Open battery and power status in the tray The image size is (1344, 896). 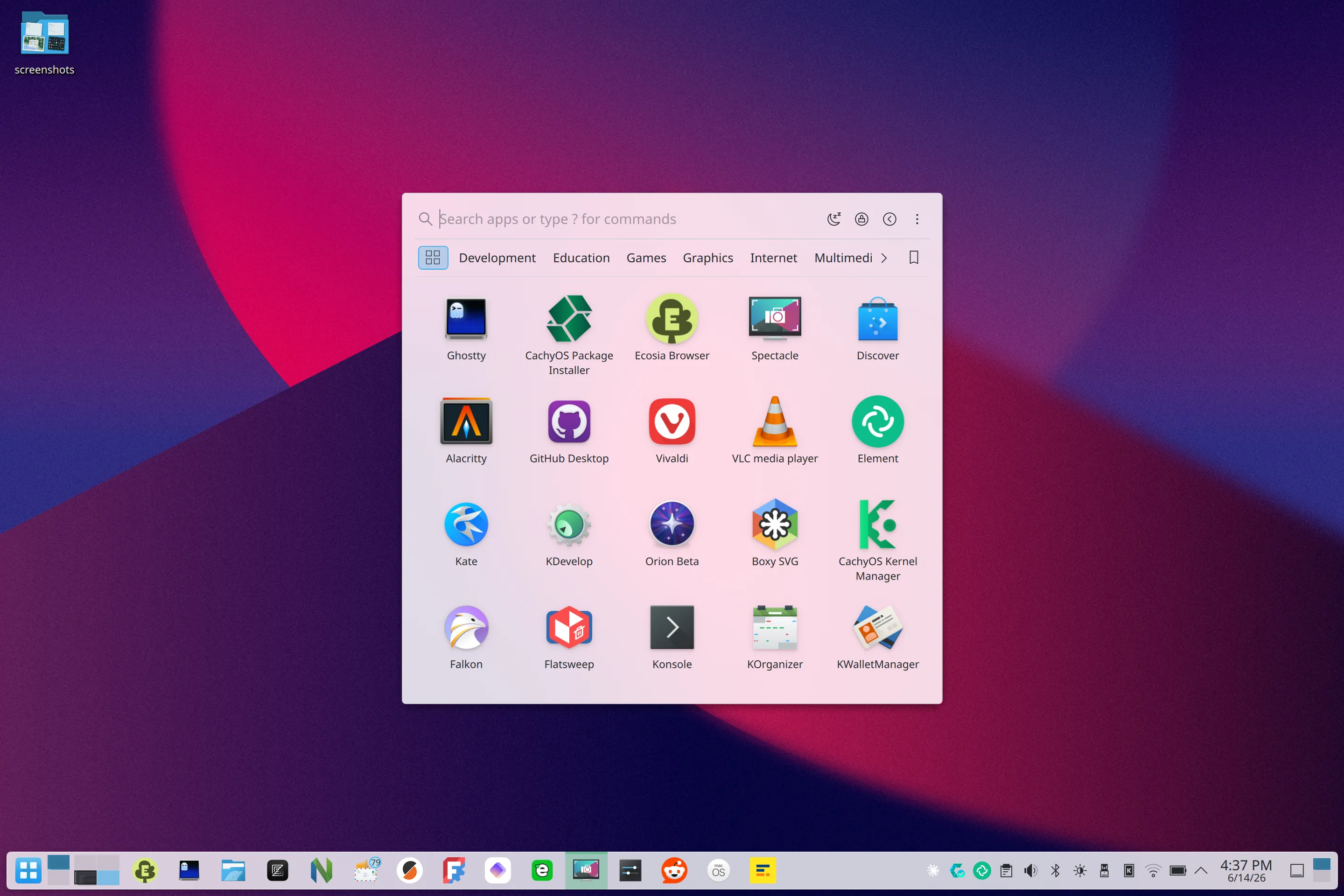click(x=1178, y=870)
